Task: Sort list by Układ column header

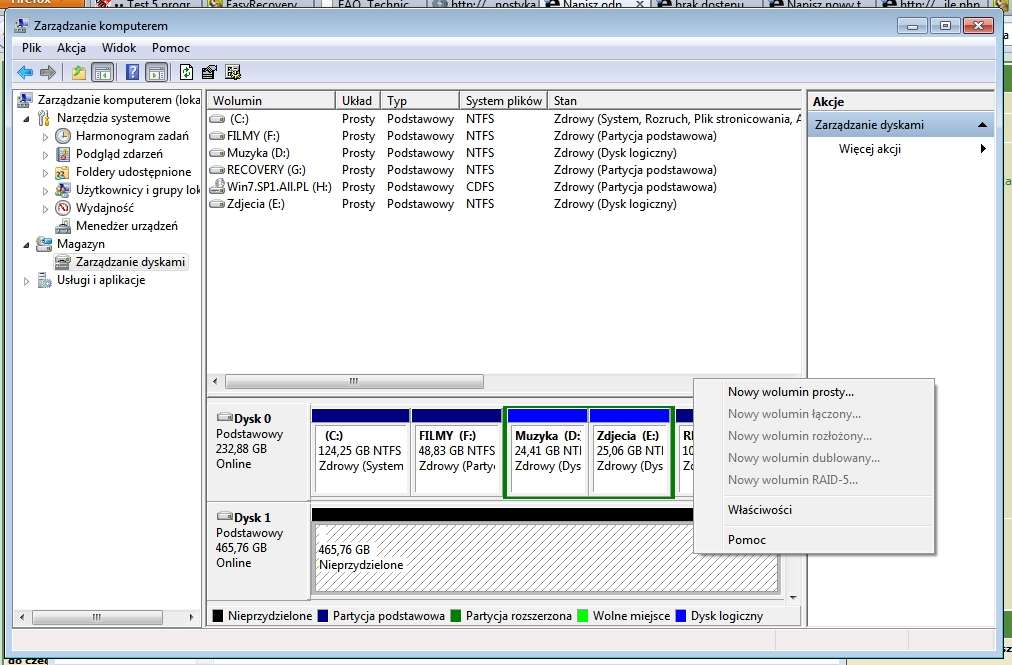Action: (x=358, y=101)
